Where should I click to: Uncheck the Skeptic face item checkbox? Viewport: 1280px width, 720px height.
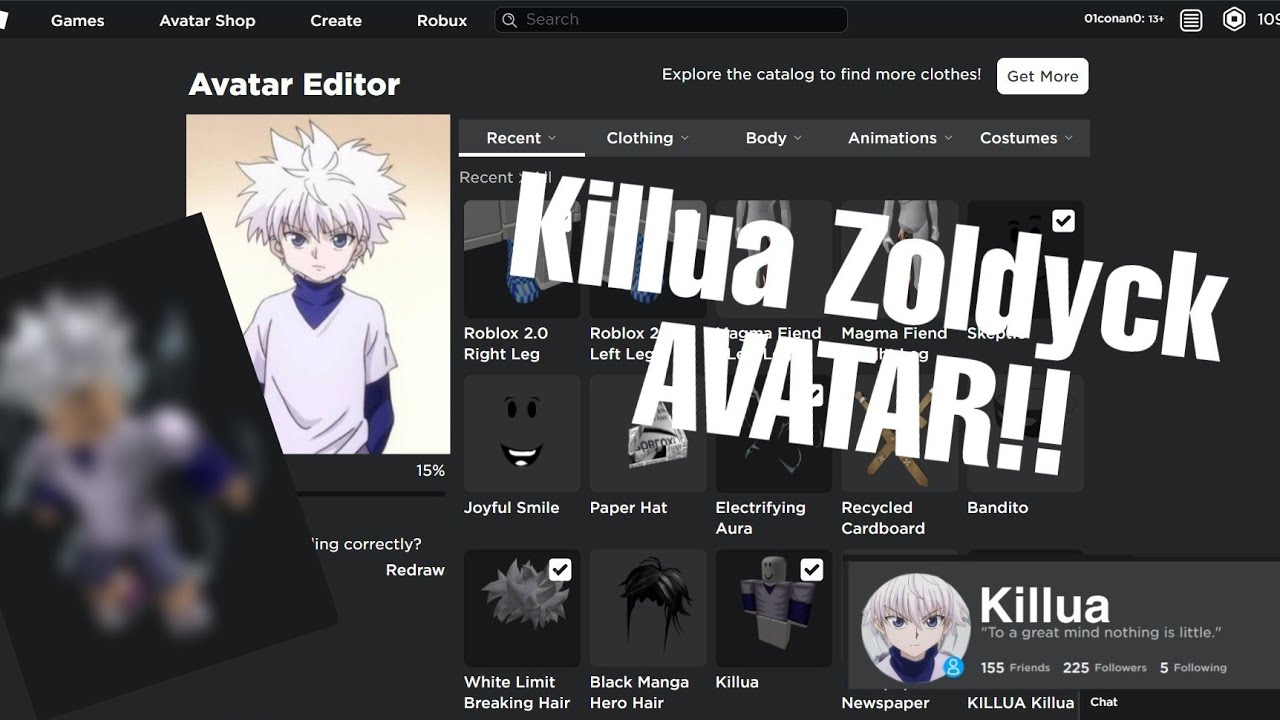pos(1063,221)
